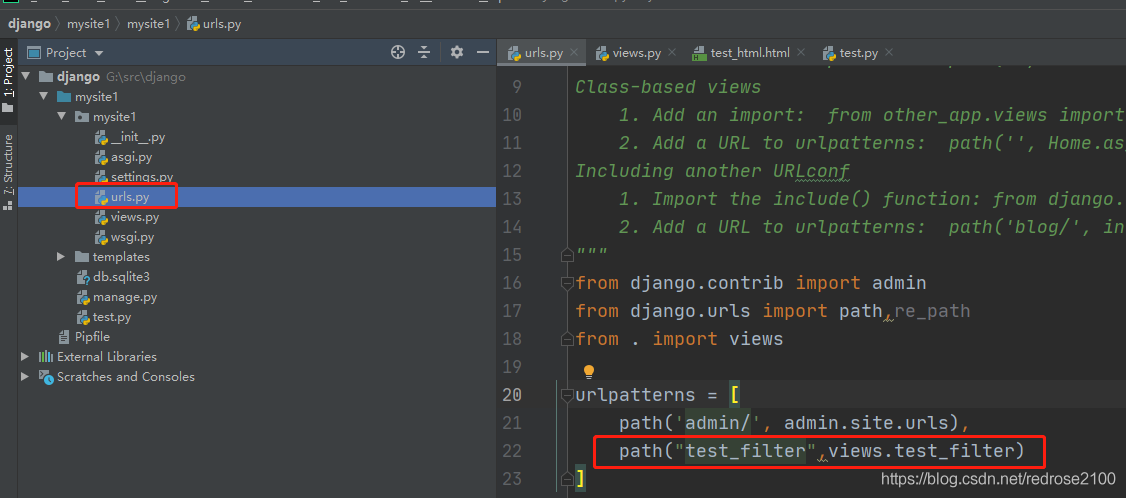
Task: Select asgi.py in project tree
Action: tap(122, 157)
